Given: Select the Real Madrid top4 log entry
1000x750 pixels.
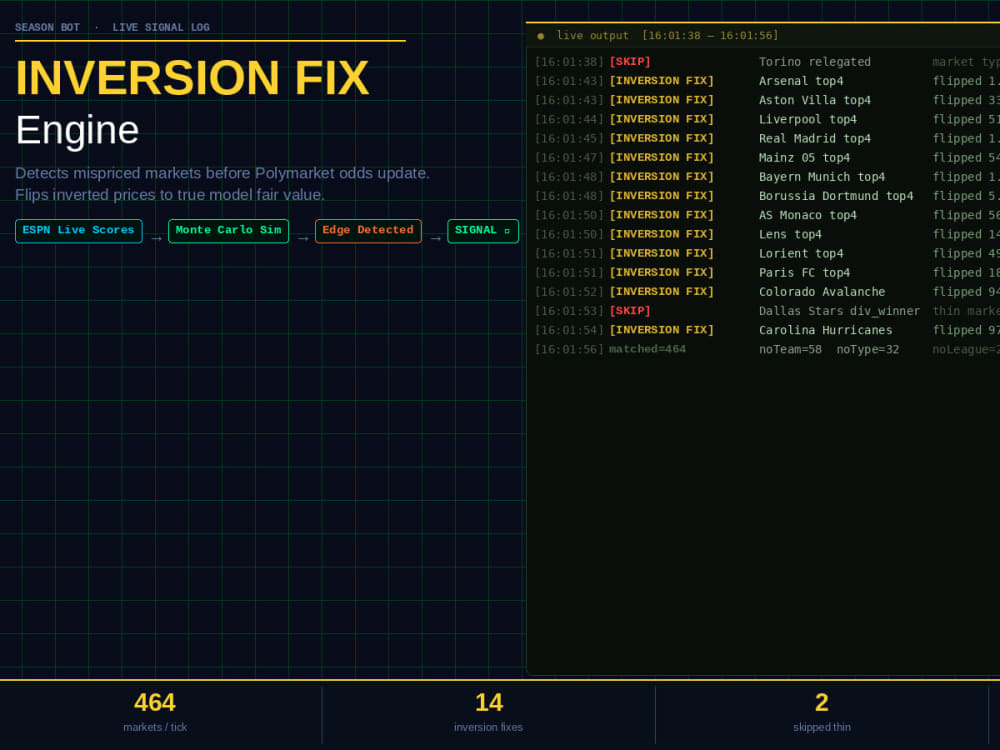Looking at the screenshot, I should coord(767,138).
